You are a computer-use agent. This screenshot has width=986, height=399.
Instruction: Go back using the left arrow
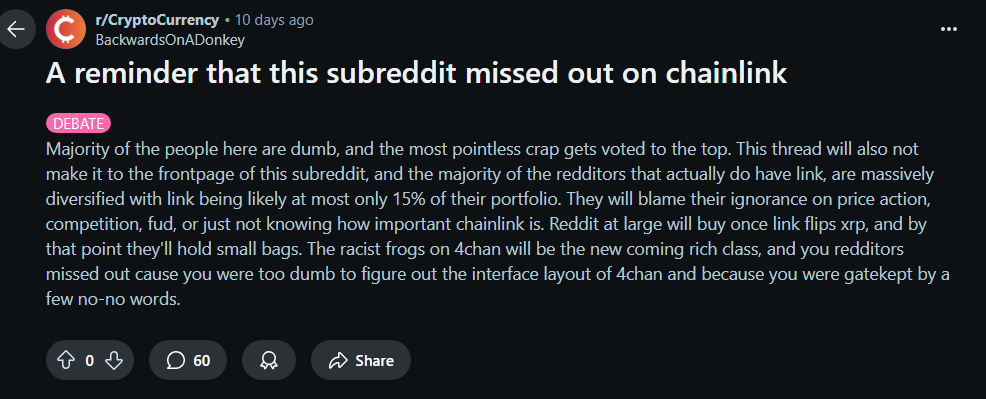pyautogui.click(x=16, y=30)
